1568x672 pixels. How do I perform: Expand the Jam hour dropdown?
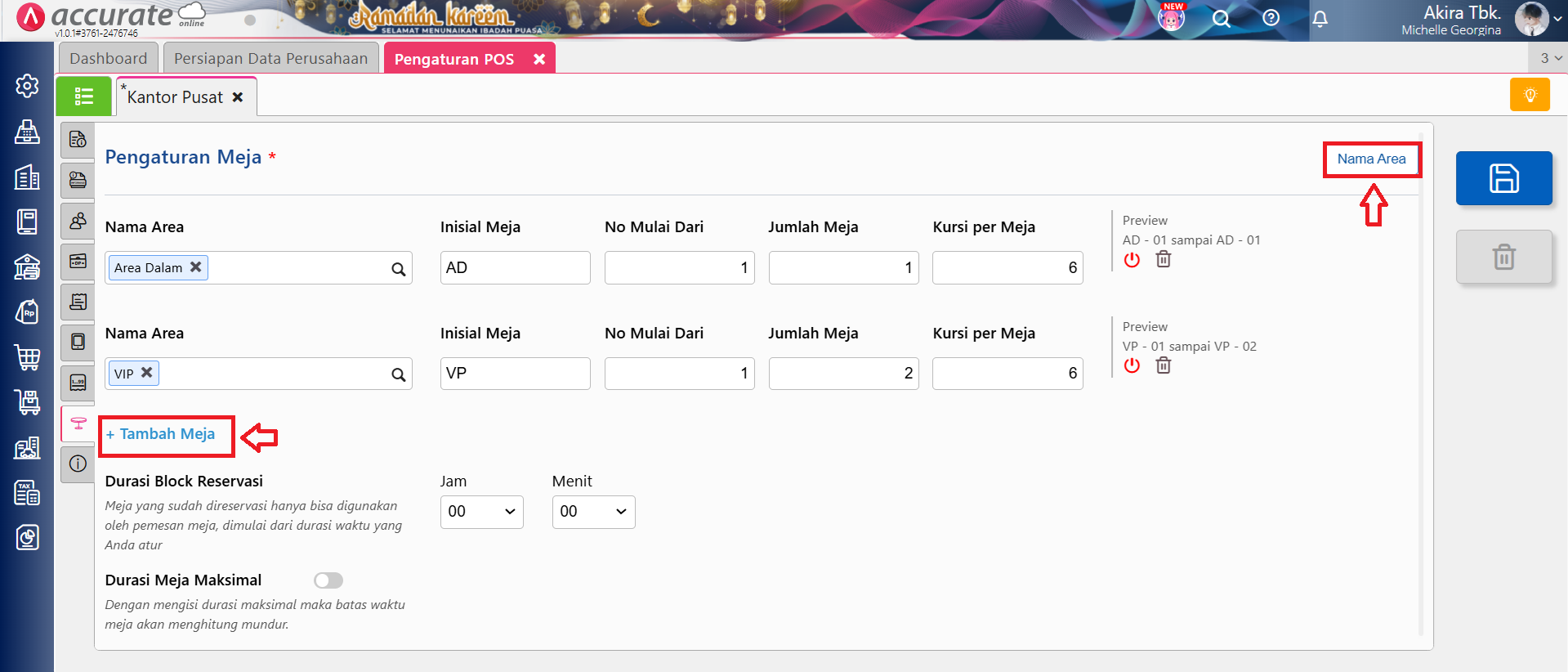(481, 512)
